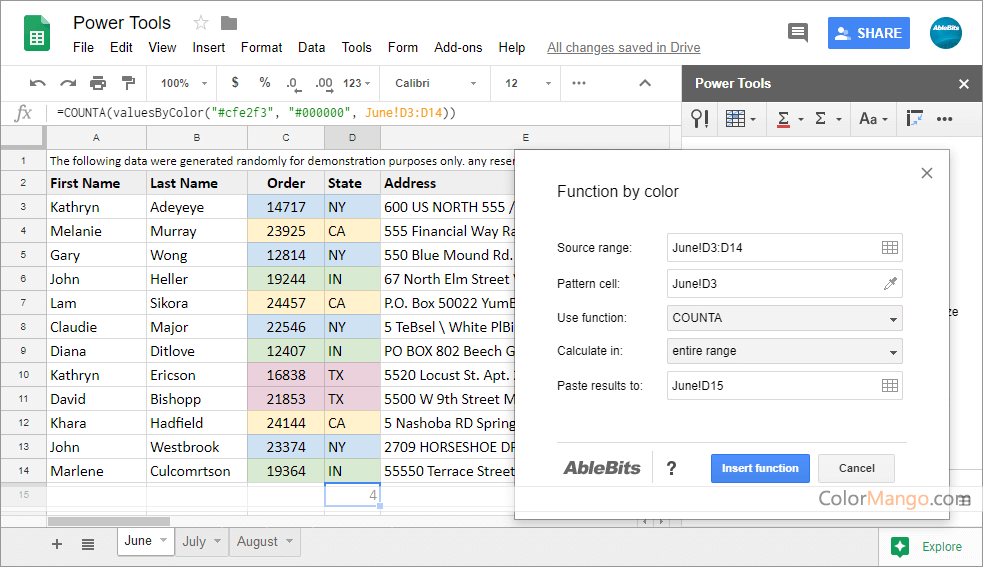Switch to the August sheet tab
This screenshot has height=567, width=983.
[257, 541]
